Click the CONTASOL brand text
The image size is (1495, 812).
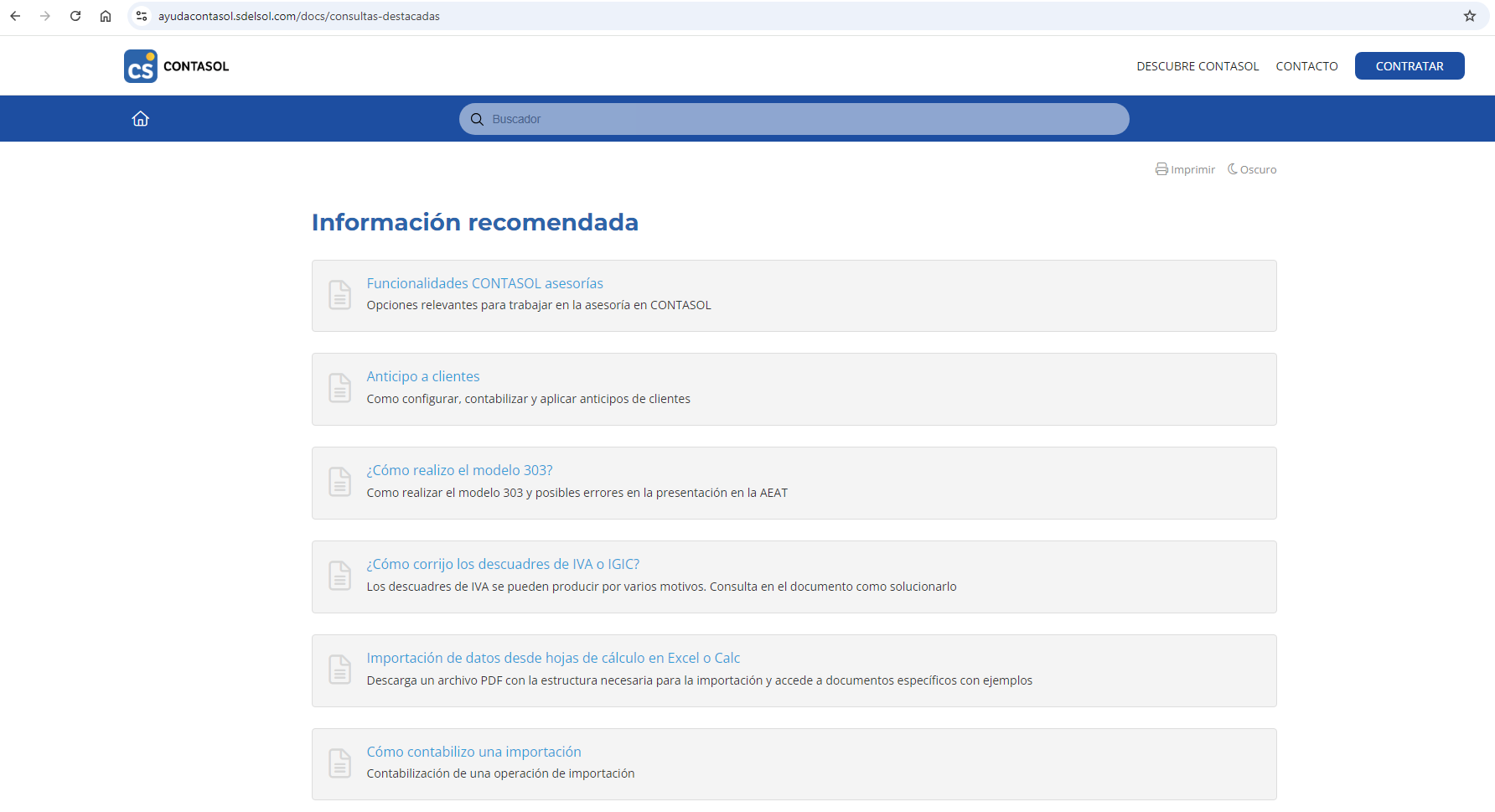pos(196,66)
